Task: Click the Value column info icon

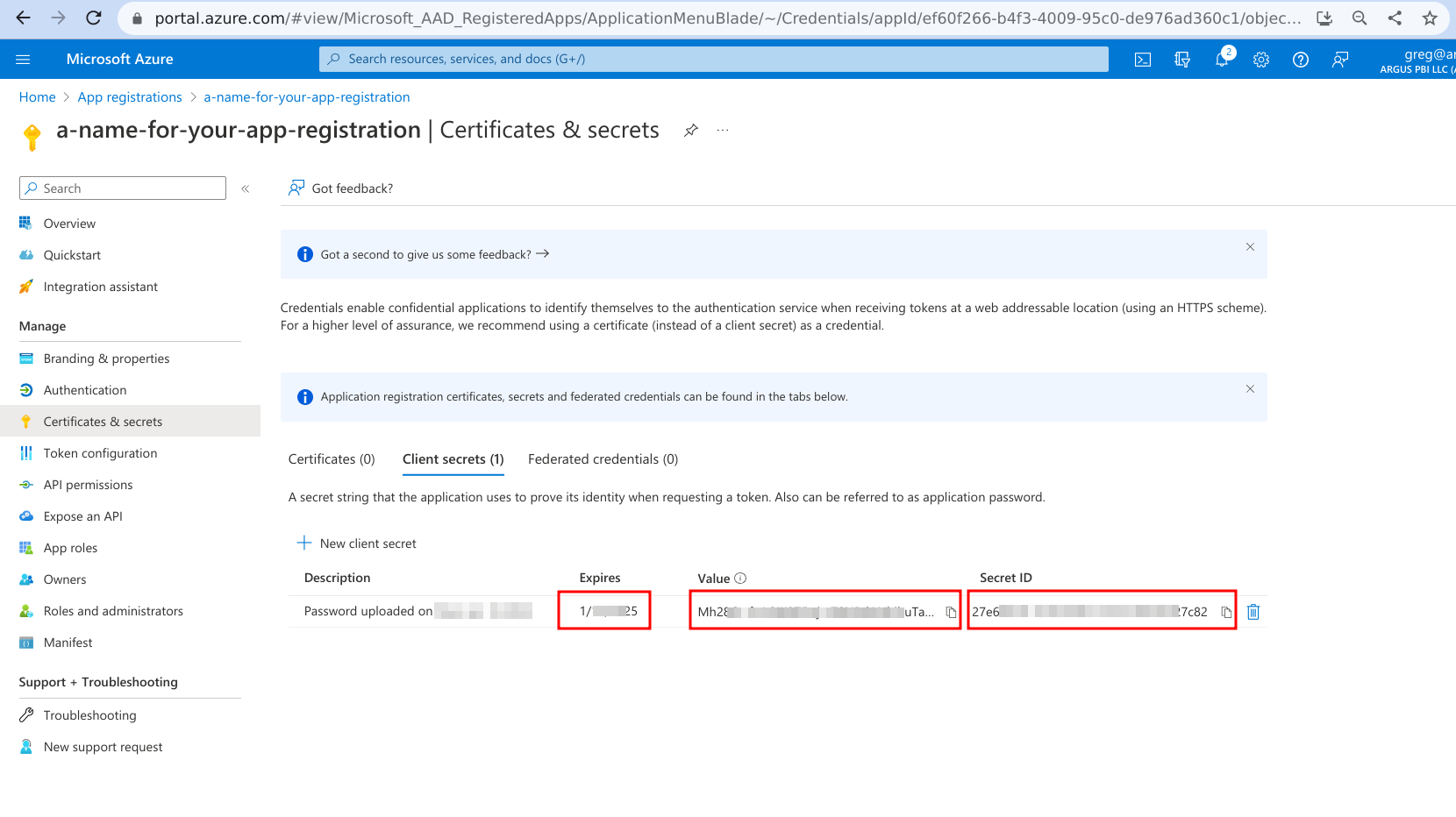Action: pyautogui.click(x=740, y=579)
